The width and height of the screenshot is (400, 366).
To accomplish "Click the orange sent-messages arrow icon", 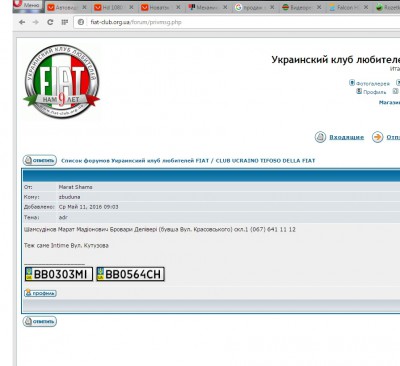I will tap(377, 137).
